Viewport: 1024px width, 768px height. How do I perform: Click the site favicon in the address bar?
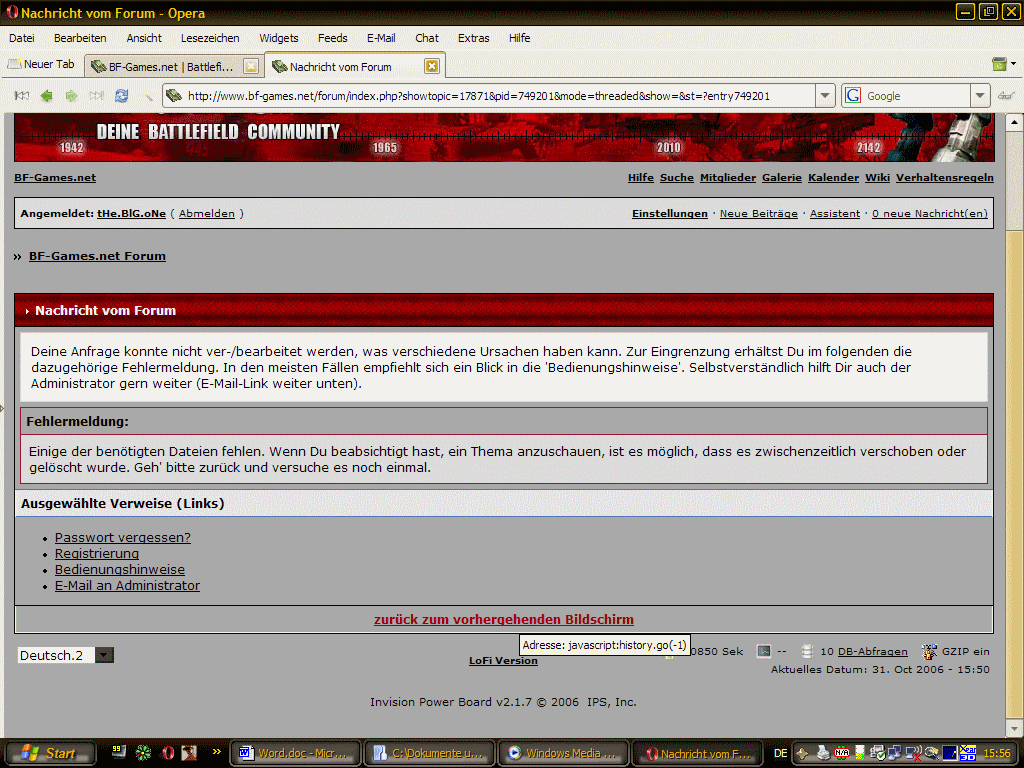[174, 96]
